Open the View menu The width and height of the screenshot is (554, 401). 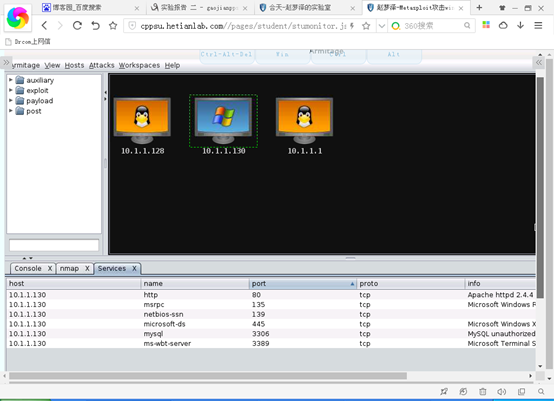(x=52, y=65)
